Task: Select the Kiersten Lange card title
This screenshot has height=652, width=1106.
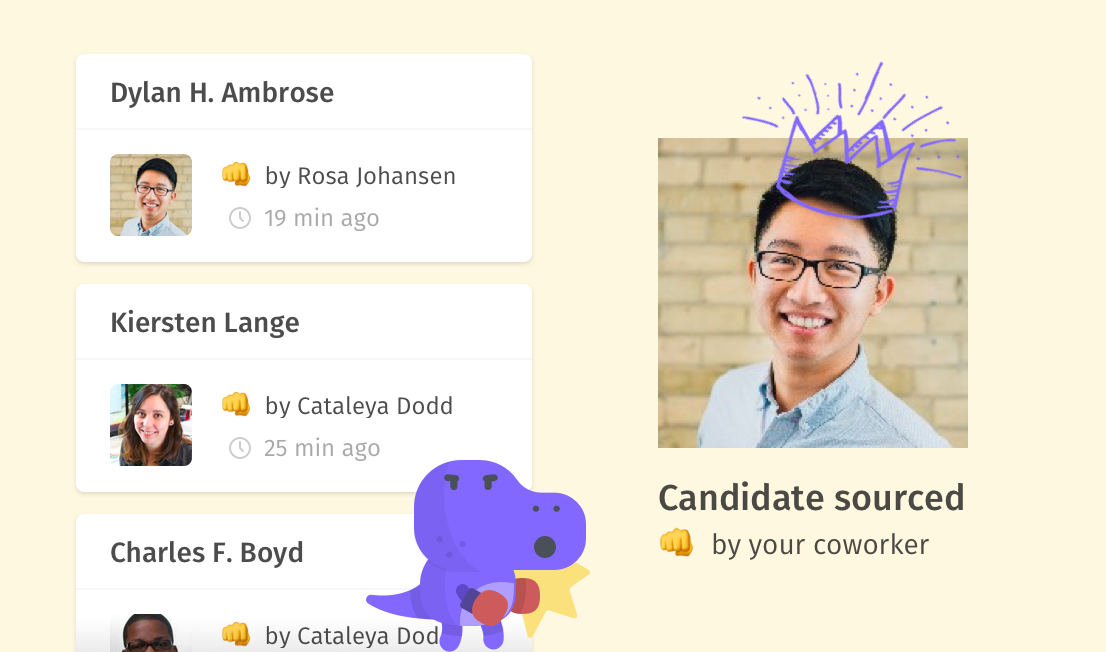Action: point(205,323)
